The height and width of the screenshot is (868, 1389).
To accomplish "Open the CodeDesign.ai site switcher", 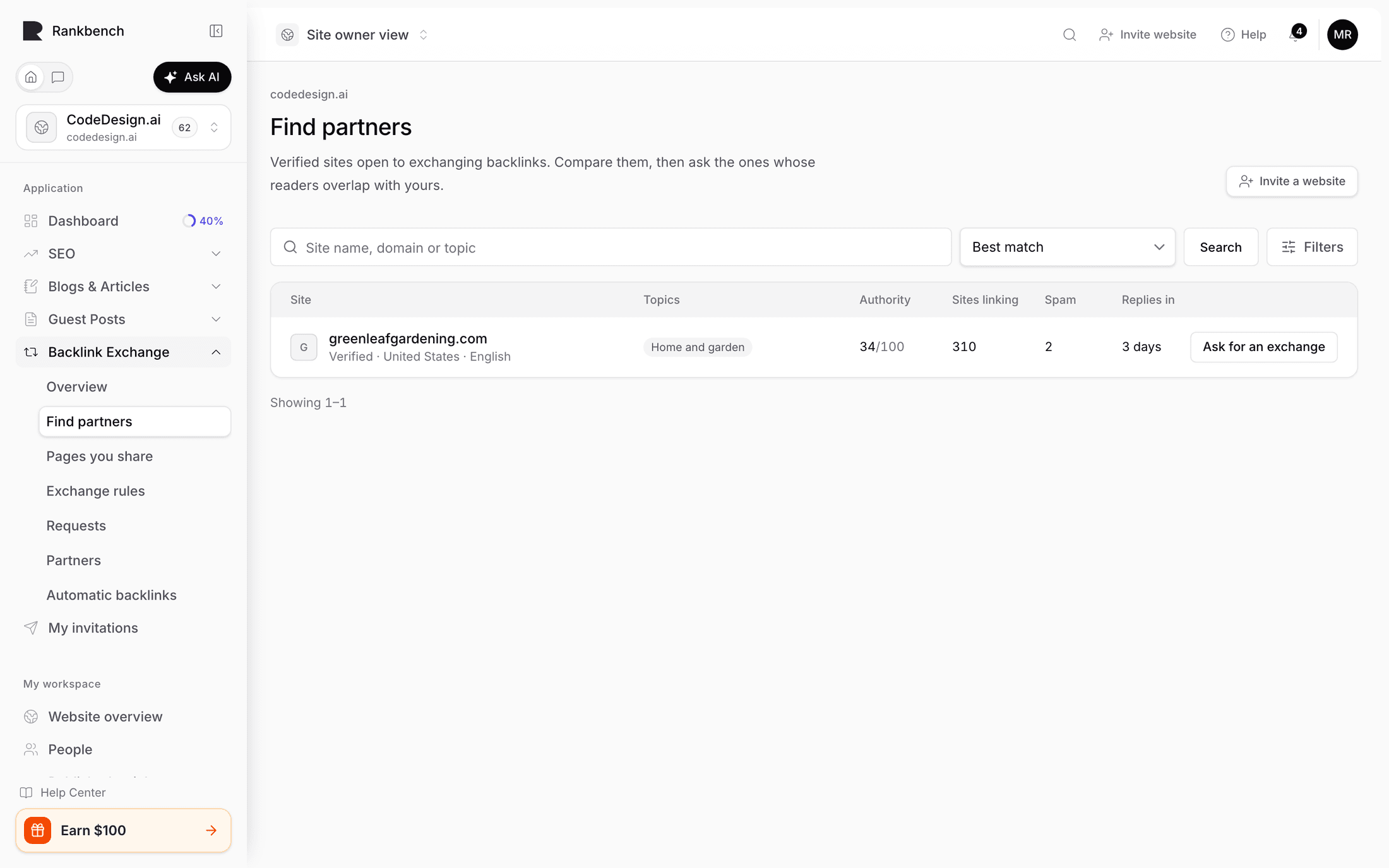I will 123,128.
